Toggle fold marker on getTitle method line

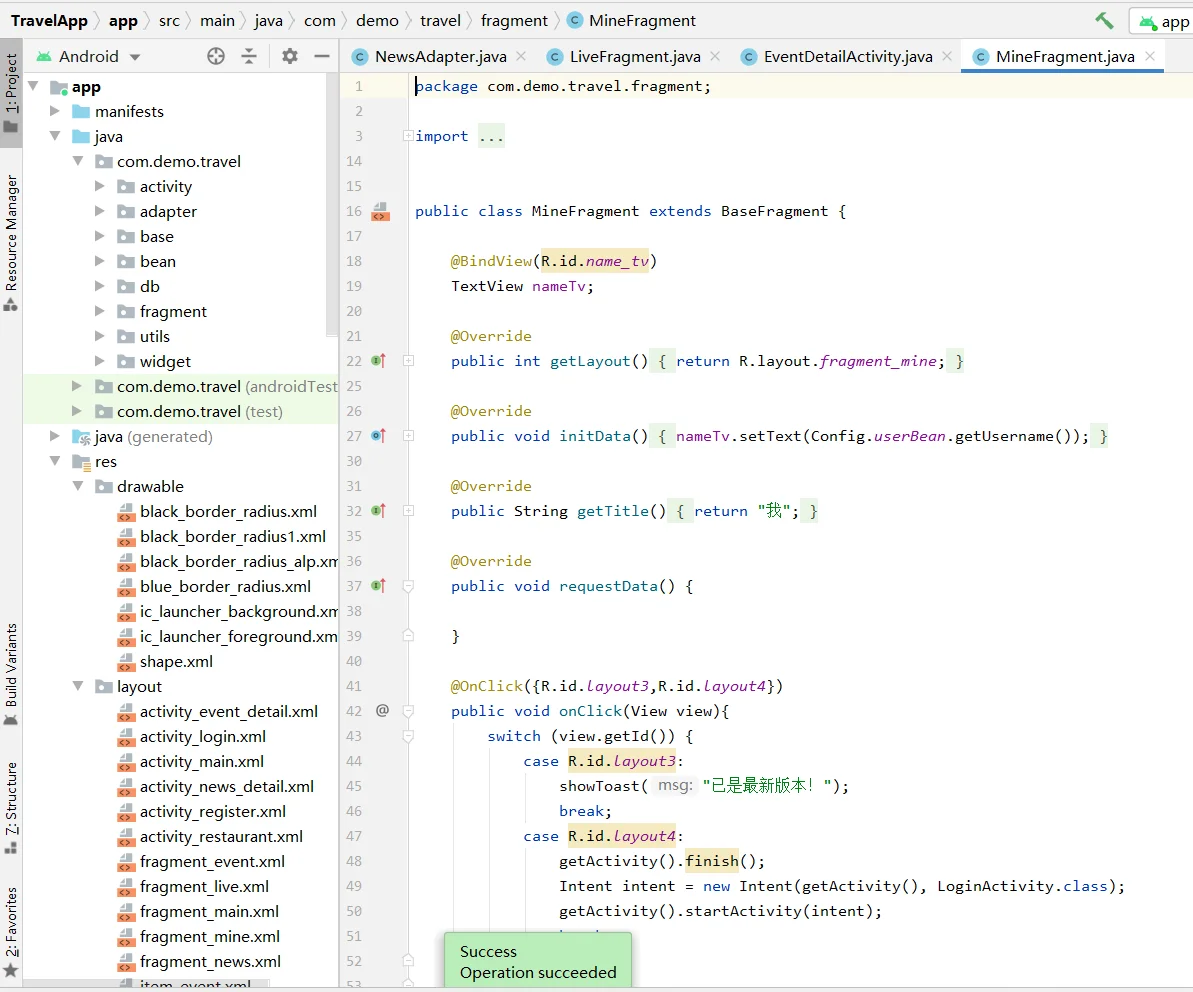point(408,511)
